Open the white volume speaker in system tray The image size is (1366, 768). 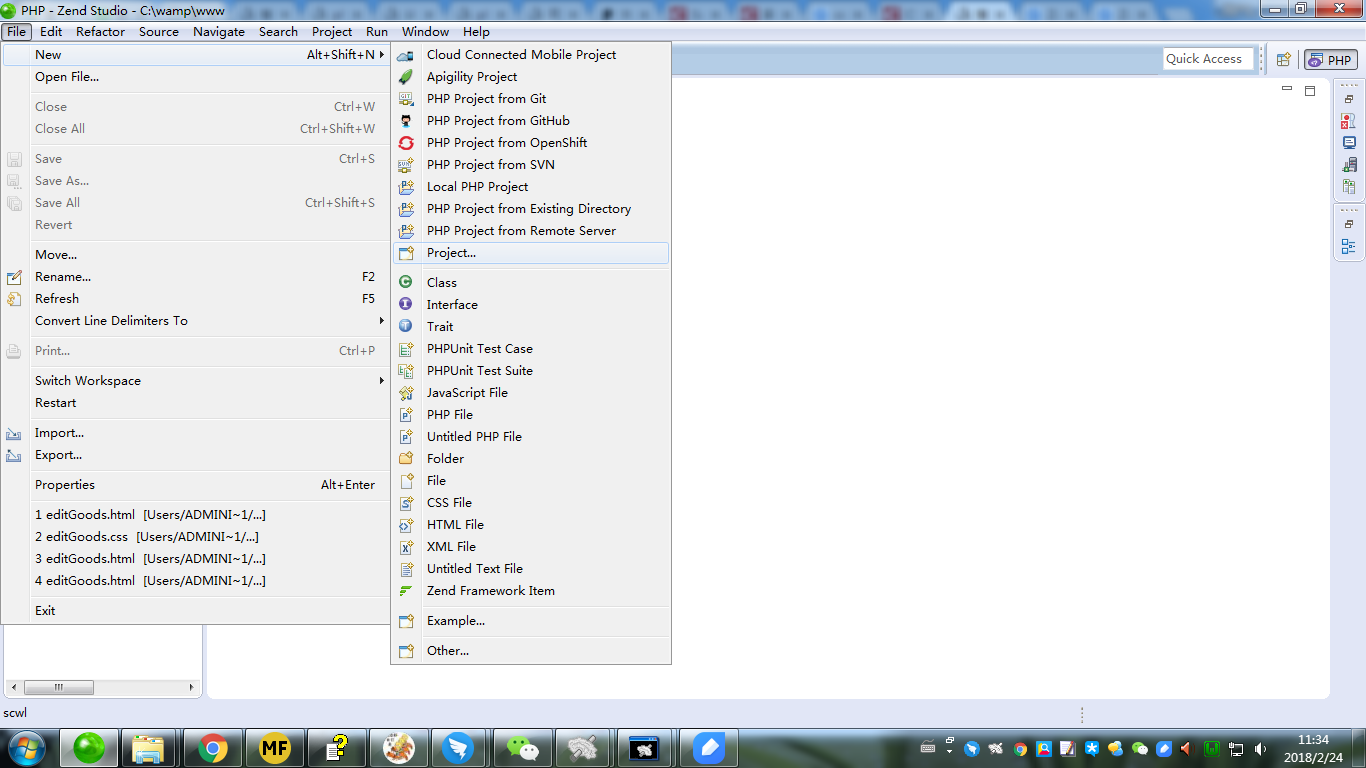(1260, 748)
